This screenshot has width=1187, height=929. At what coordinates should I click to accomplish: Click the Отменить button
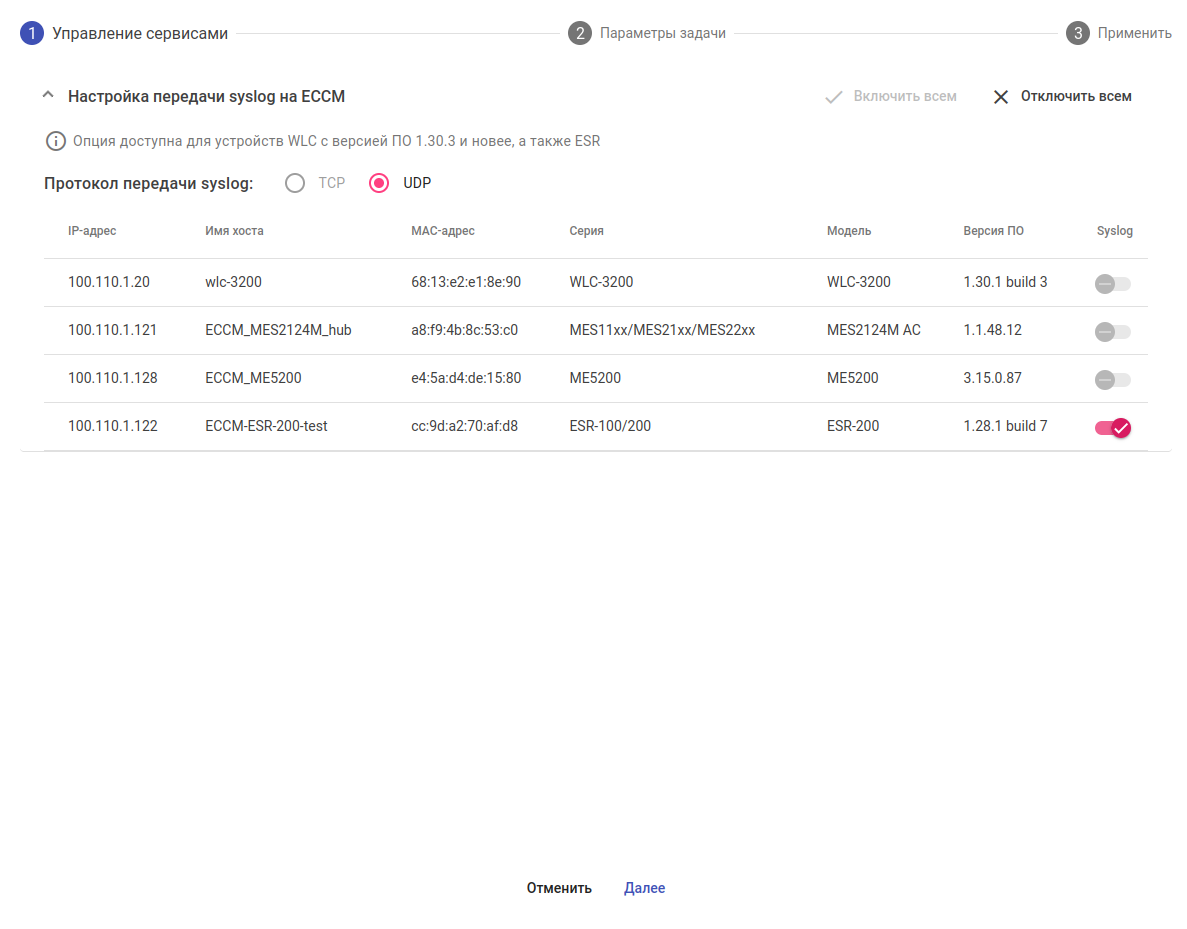tap(559, 888)
